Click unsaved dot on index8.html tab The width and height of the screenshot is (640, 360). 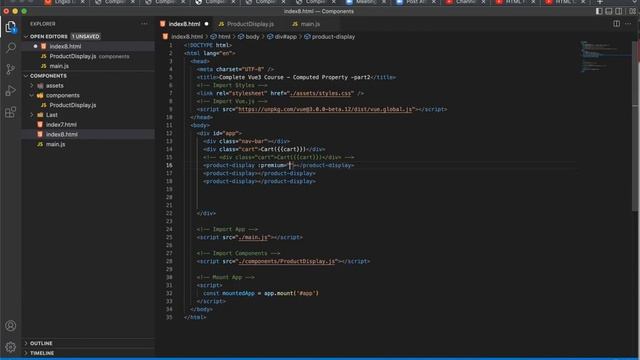(x=207, y=24)
